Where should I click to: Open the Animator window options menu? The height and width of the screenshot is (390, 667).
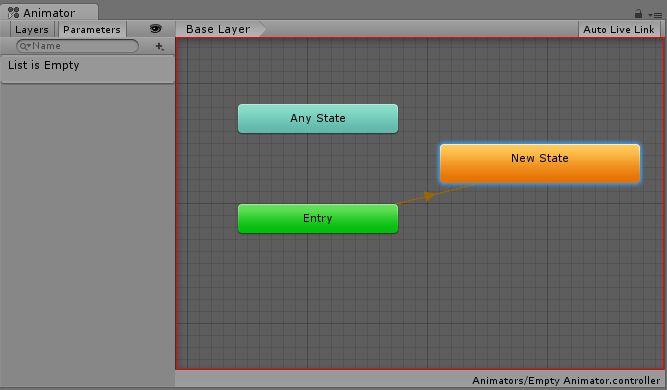[x=656, y=14]
